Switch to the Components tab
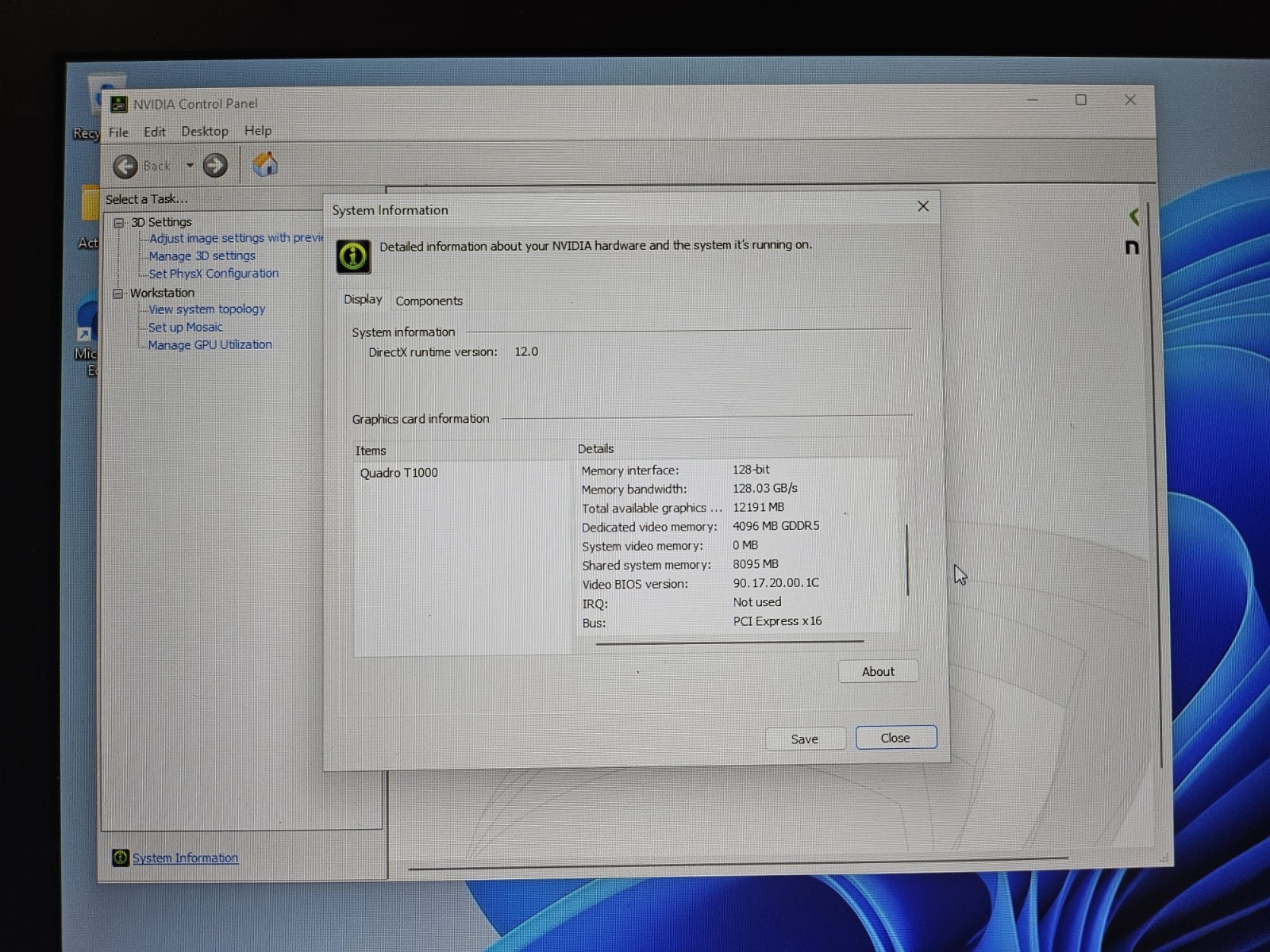Image resolution: width=1270 pixels, height=952 pixels. coord(429,301)
